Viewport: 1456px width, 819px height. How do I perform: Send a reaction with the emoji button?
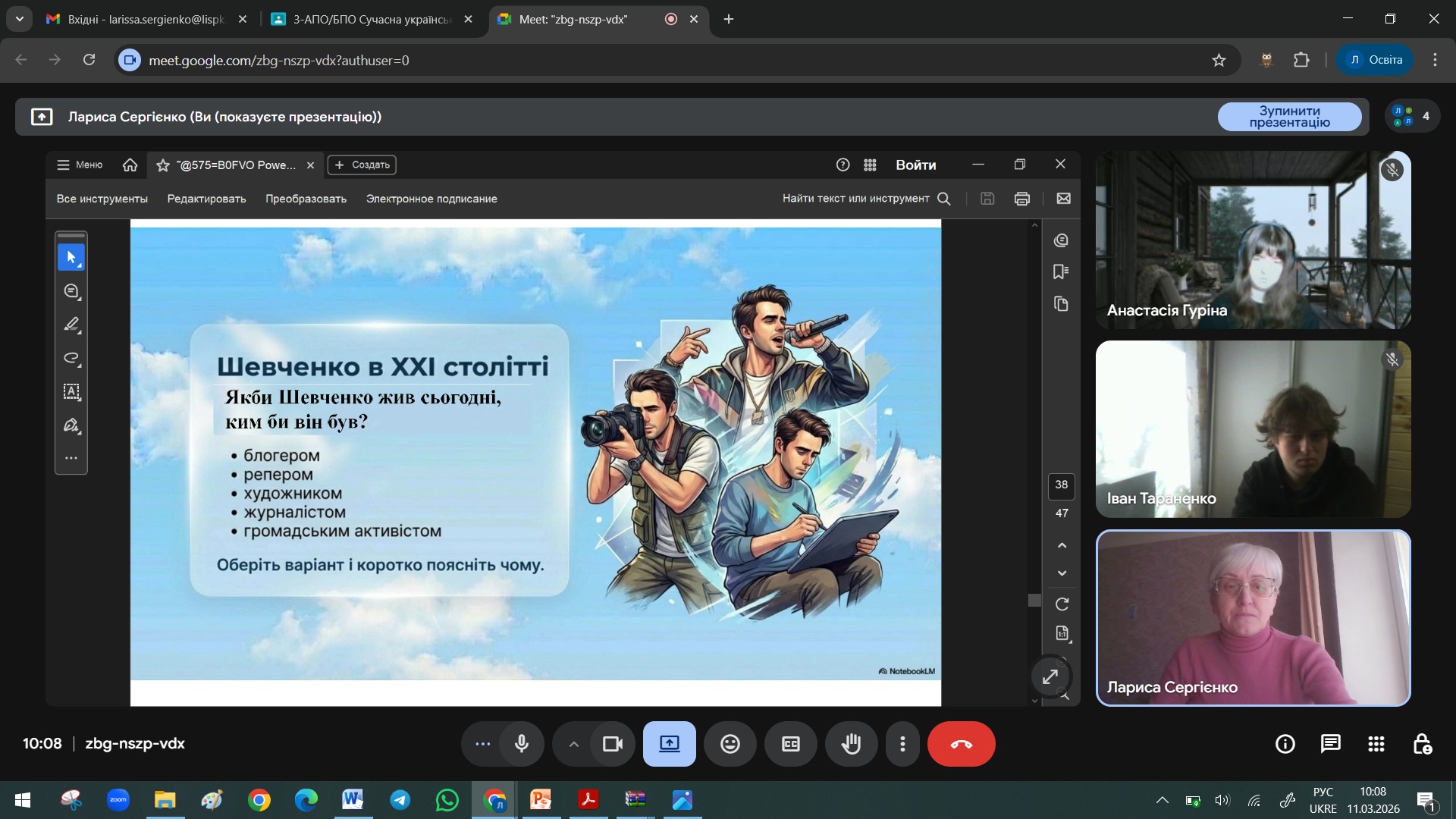[x=730, y=744]
